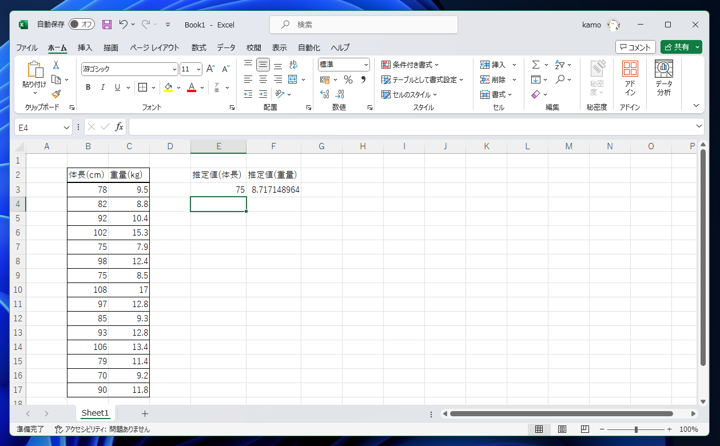This screenshot has height=446, width=720.
Task: Click the Insert cells button
Action: coord(498,65)
